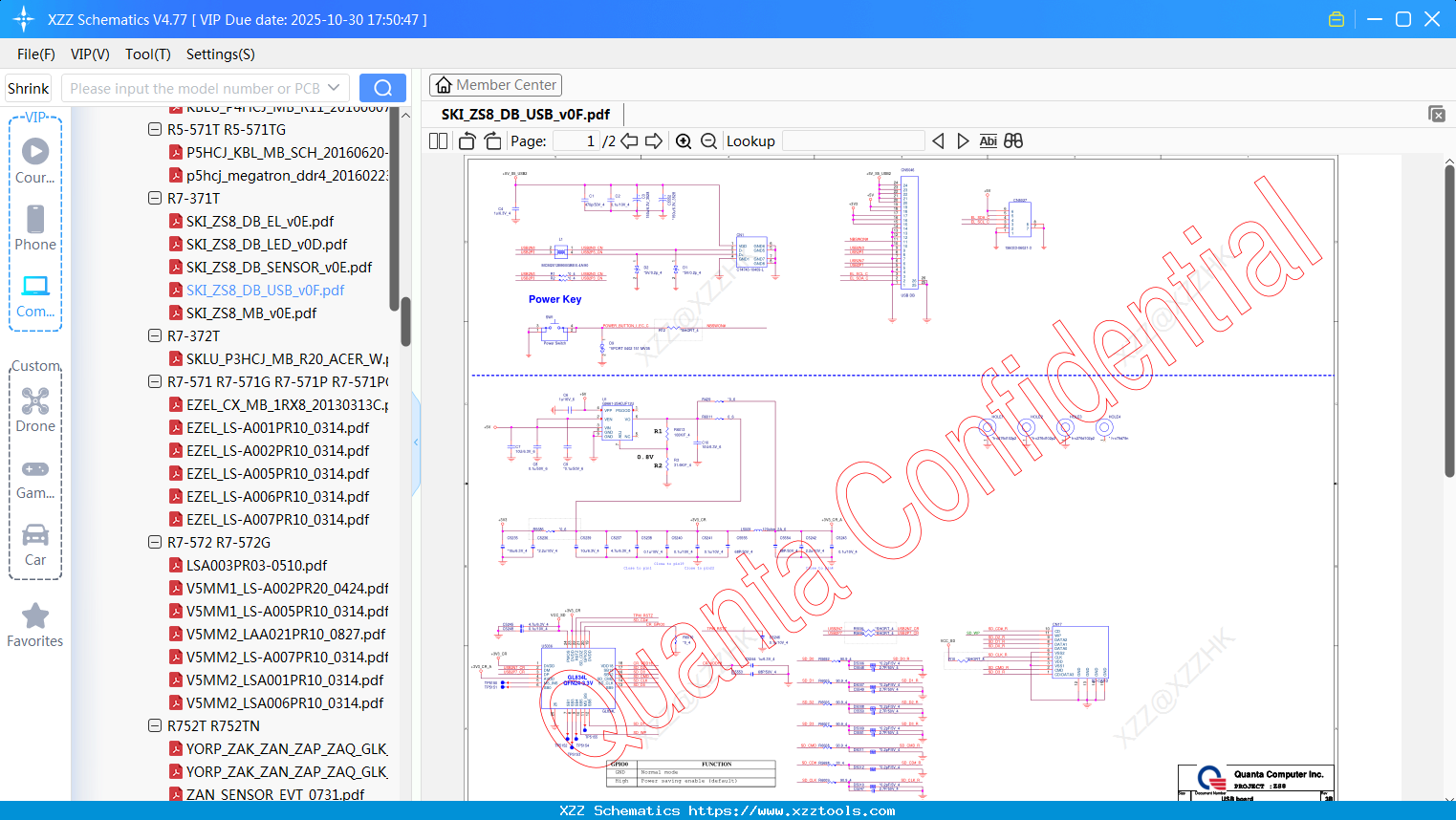
Task: Open SKI_ZS8_MB_v0E.pdf
Action: pos(251,313)
